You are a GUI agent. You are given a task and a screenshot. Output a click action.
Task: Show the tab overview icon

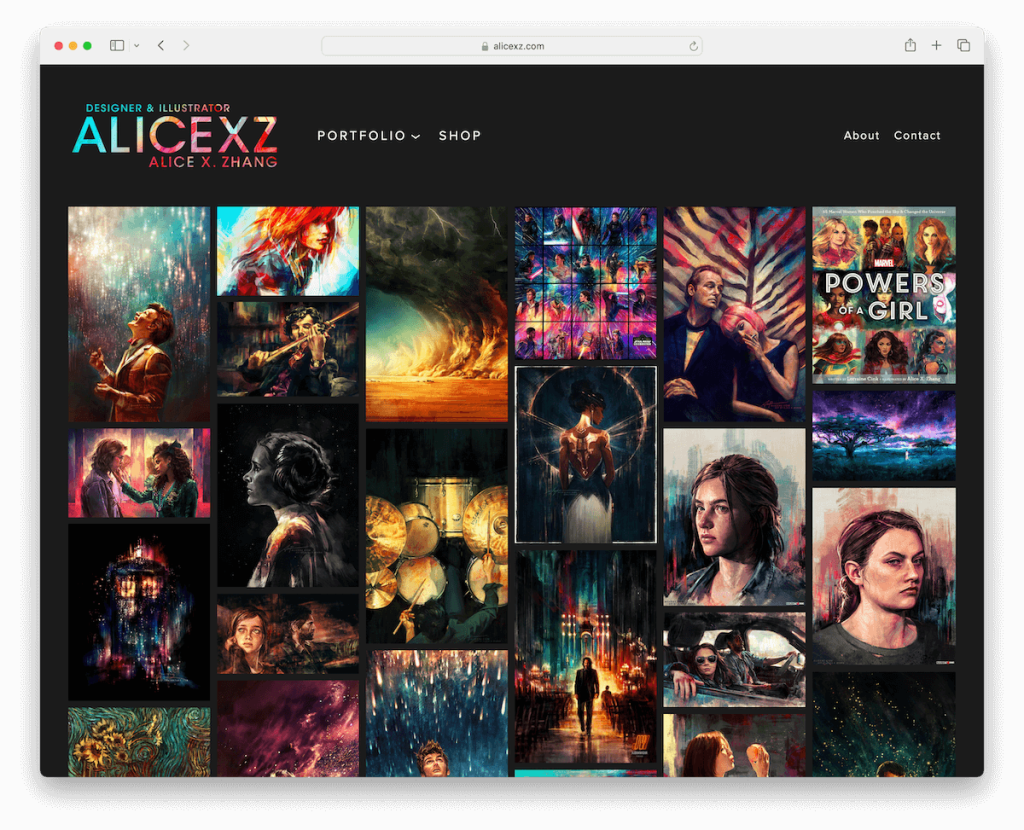(963, 45)
